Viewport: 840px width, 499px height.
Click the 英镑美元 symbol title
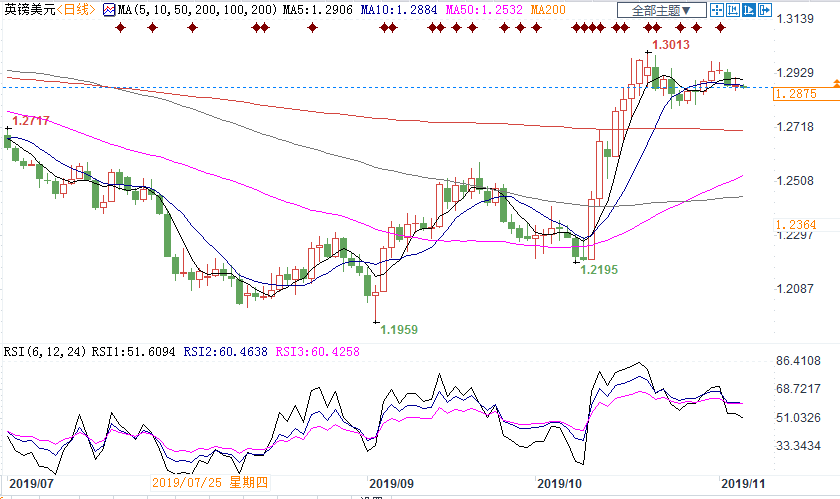[x=26, y=10]
